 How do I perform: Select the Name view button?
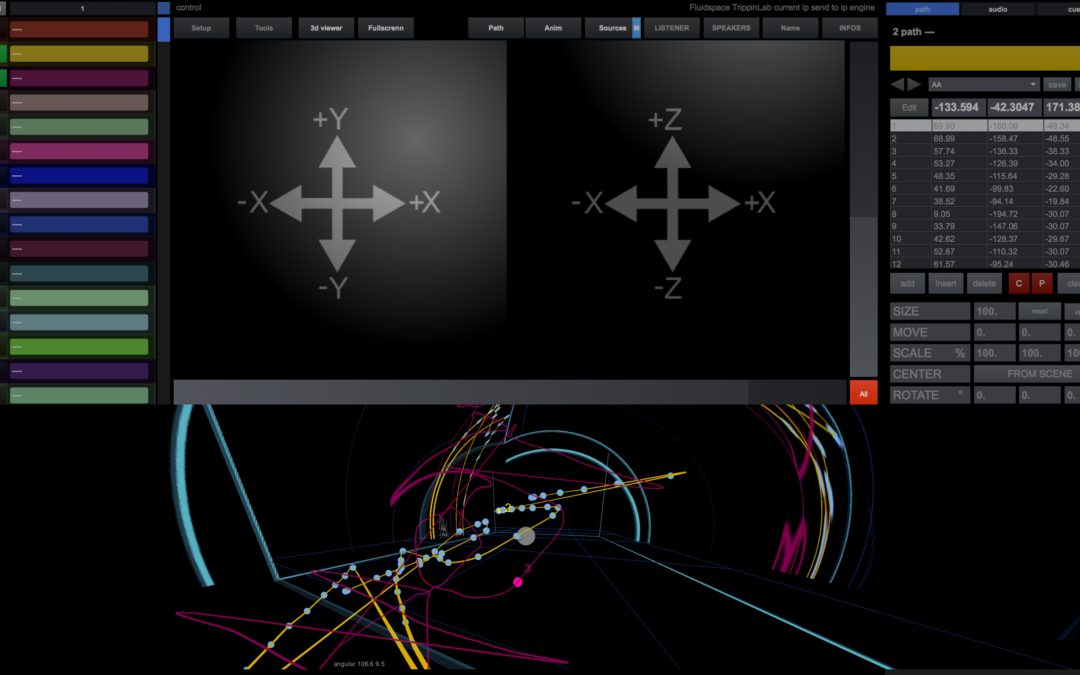point(790,28)
